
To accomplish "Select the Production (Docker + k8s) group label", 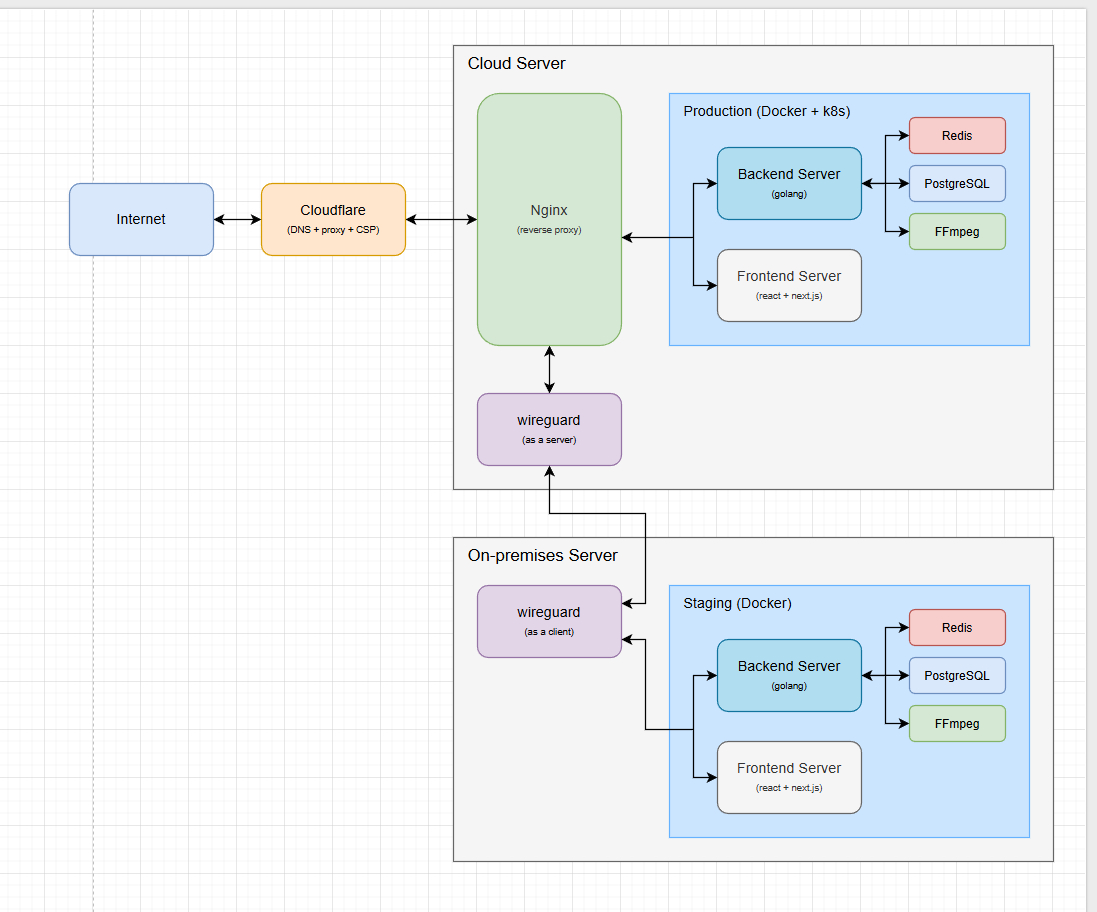I will pyautogui.click(x=766, y=111).
